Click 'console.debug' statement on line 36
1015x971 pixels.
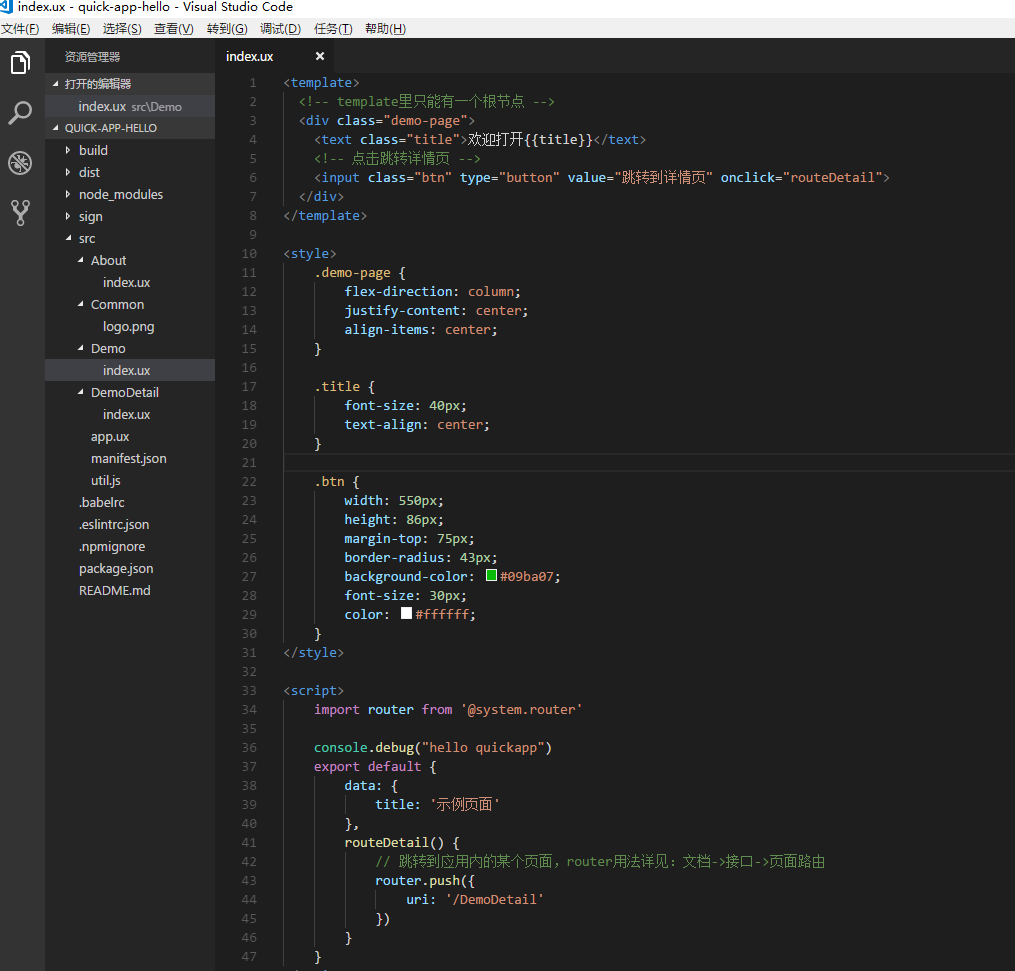click(x=432, y=748)
